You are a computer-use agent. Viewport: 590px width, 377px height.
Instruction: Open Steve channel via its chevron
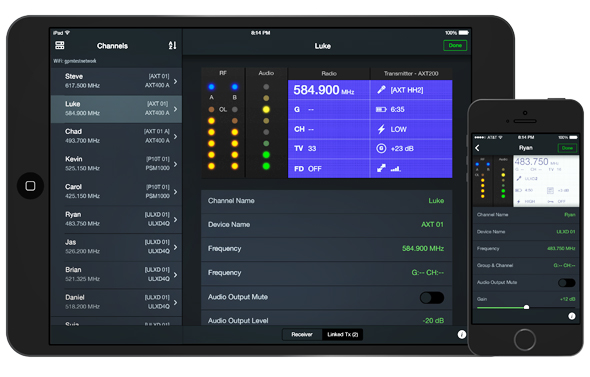175,81
